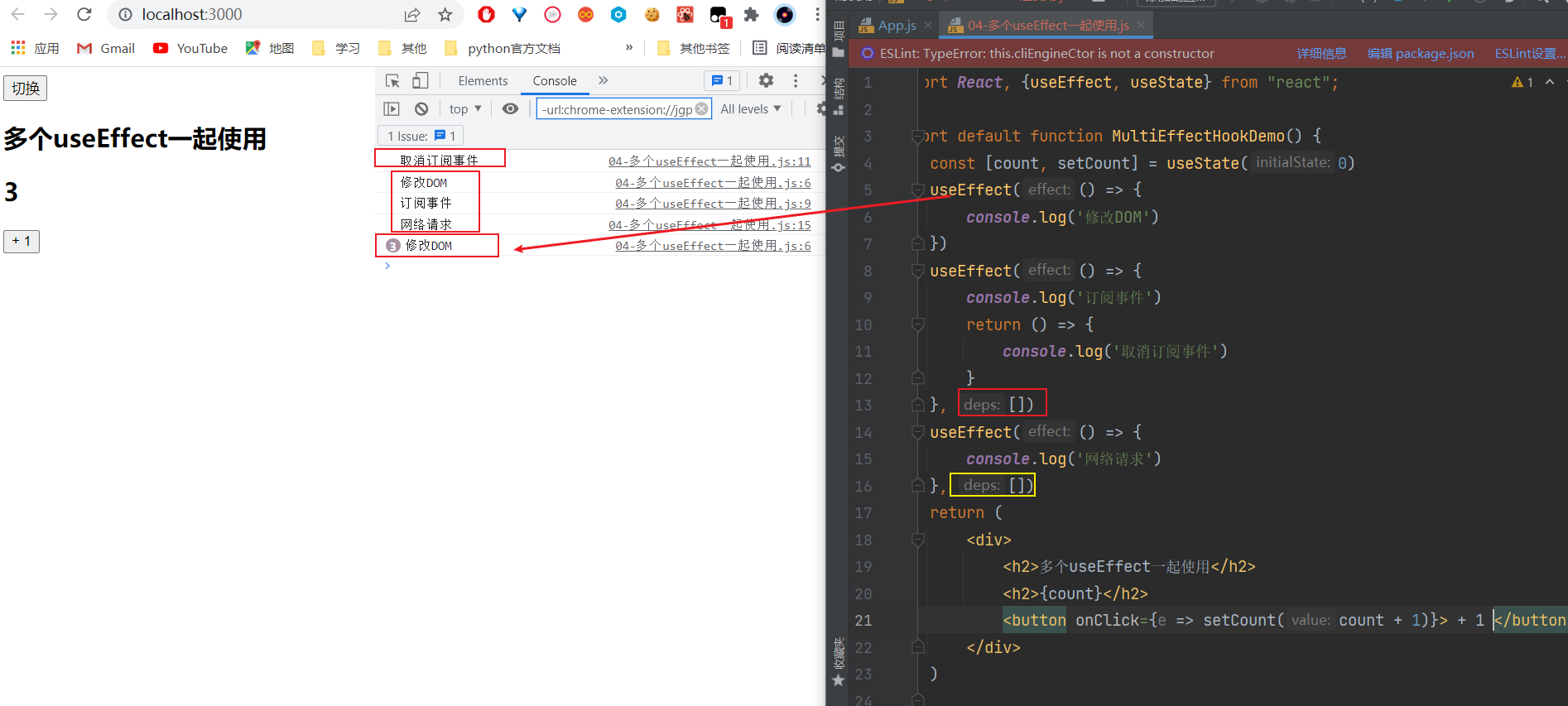This screenshot has width=1568, height=706.
Task: Open the 地图 maps bookmark
Action: click(270, 48)
